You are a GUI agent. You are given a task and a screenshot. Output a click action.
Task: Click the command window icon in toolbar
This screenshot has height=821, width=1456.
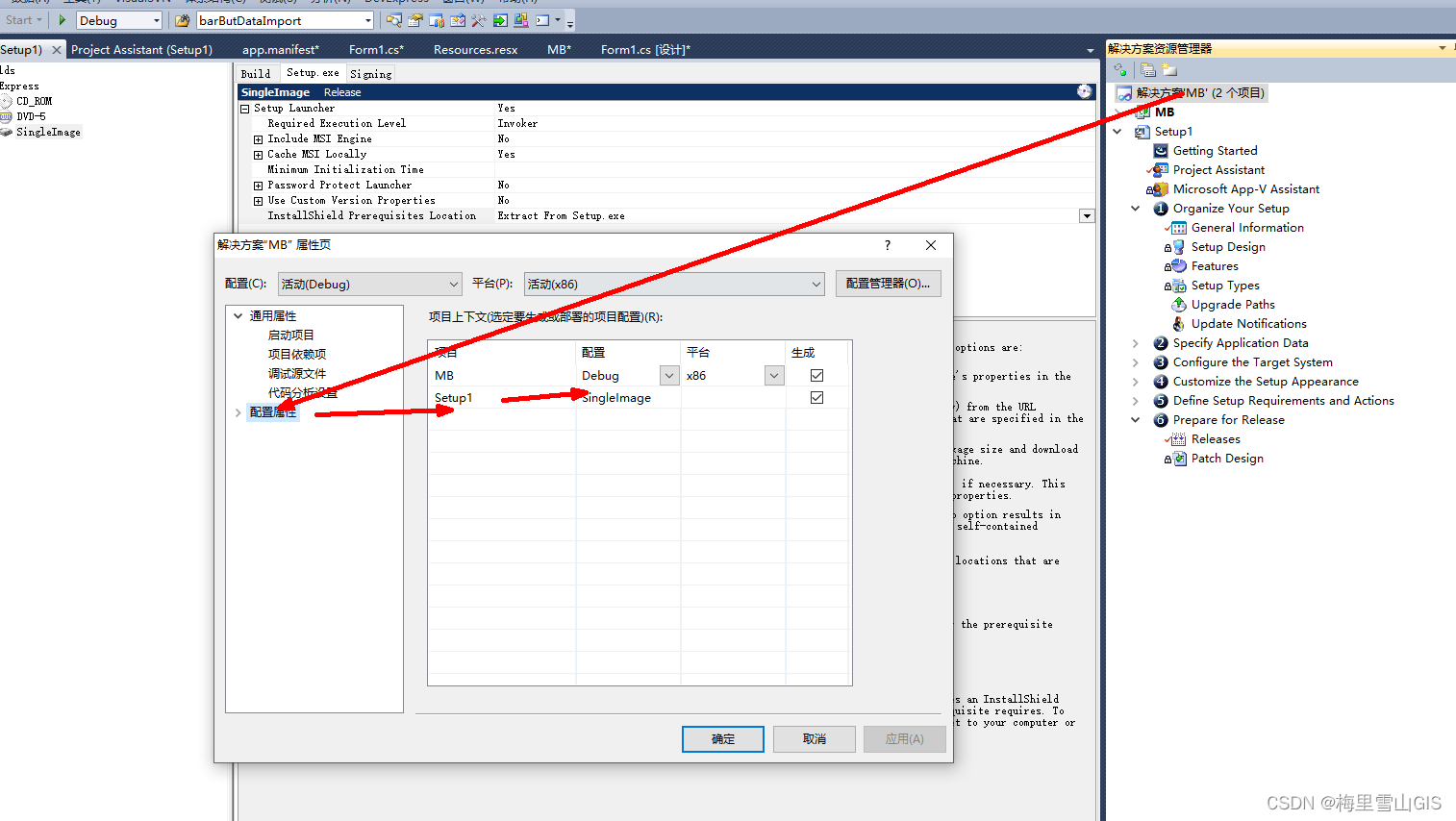point(542,20)
